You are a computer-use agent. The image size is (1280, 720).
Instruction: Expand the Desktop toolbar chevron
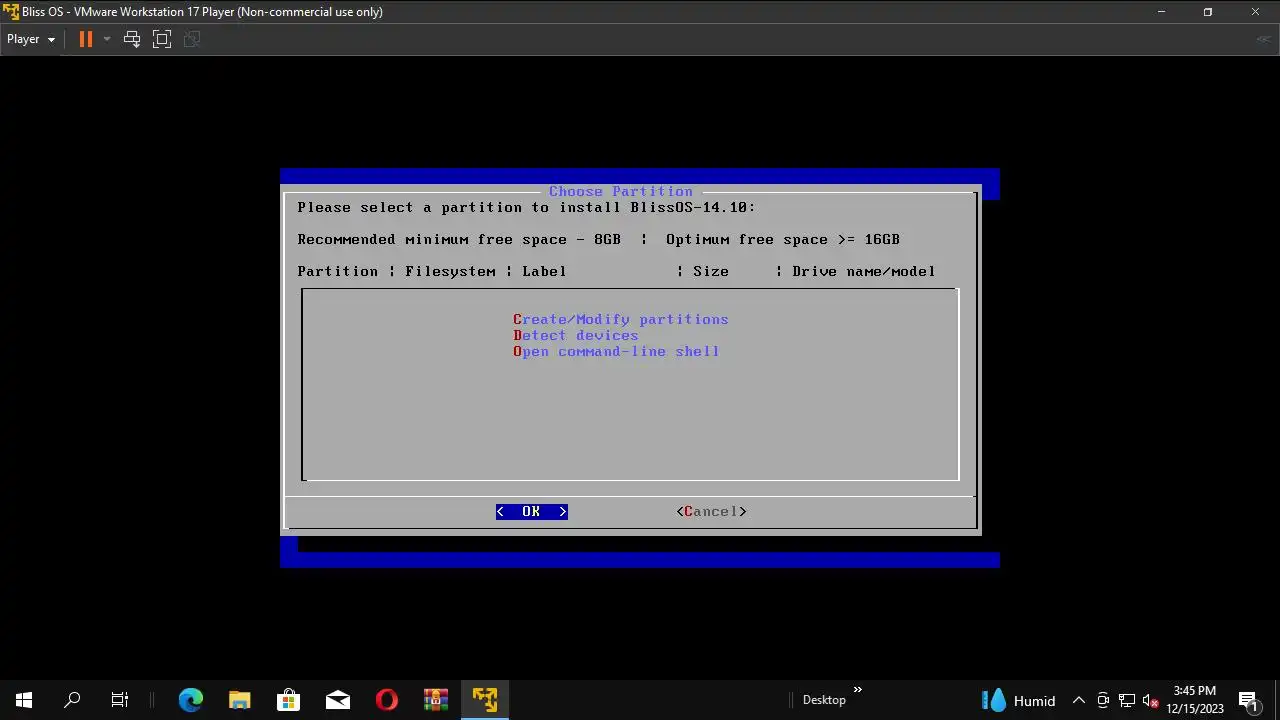tap(857, 690)
